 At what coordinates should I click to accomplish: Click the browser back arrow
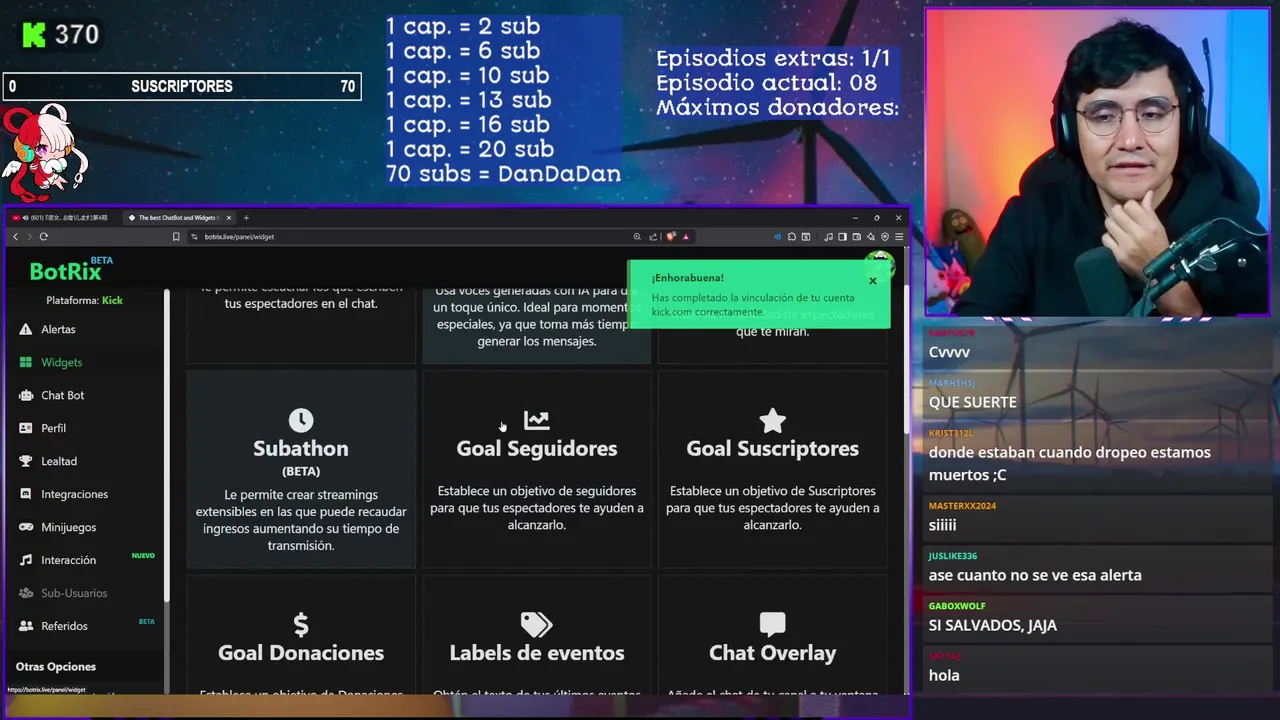pos(15,237)
